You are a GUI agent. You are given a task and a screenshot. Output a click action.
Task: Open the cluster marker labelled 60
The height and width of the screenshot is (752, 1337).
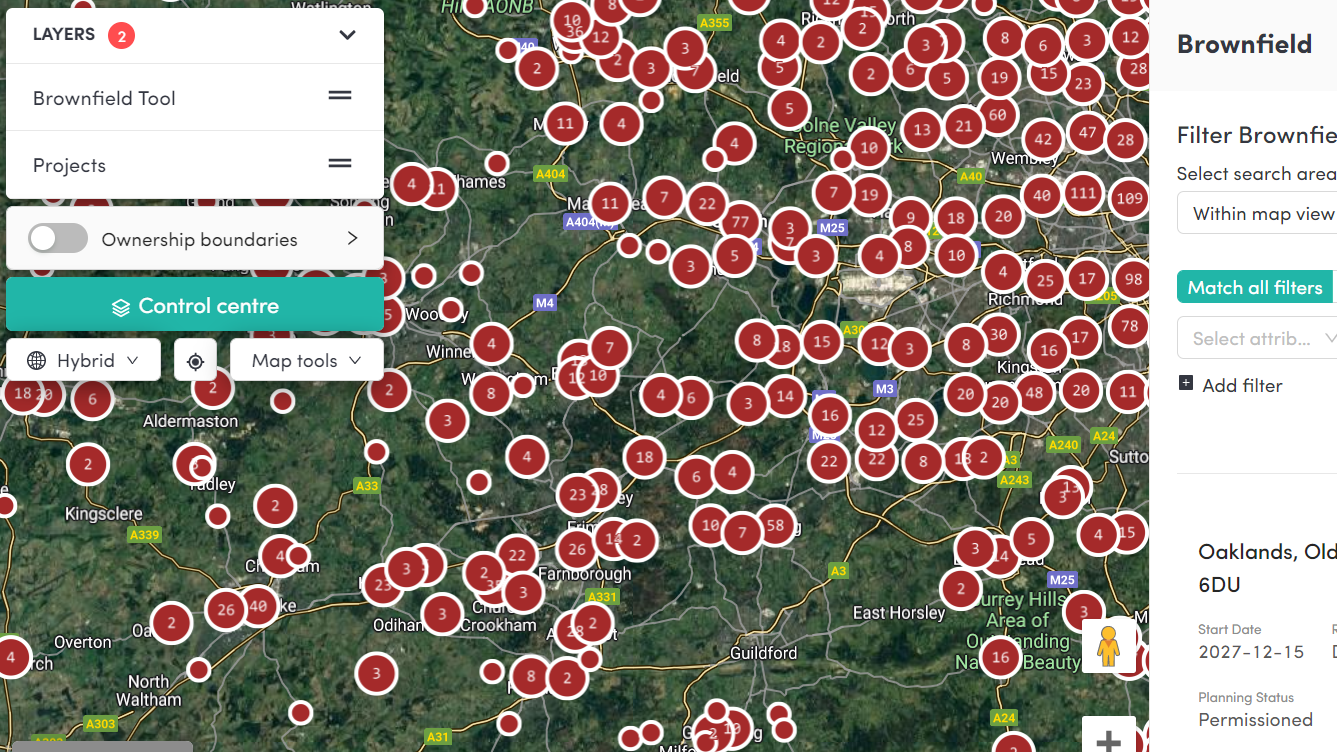point(997,115)
